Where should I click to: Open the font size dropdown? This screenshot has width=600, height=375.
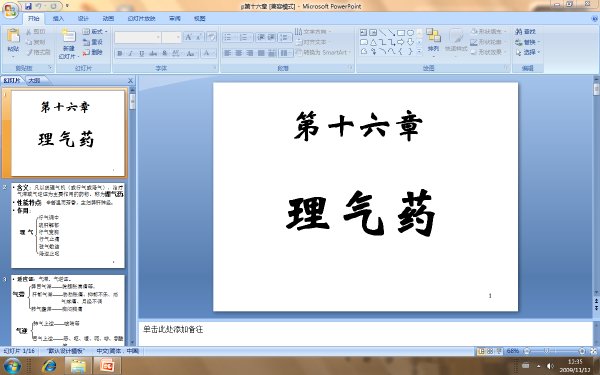tap(171, 37)
